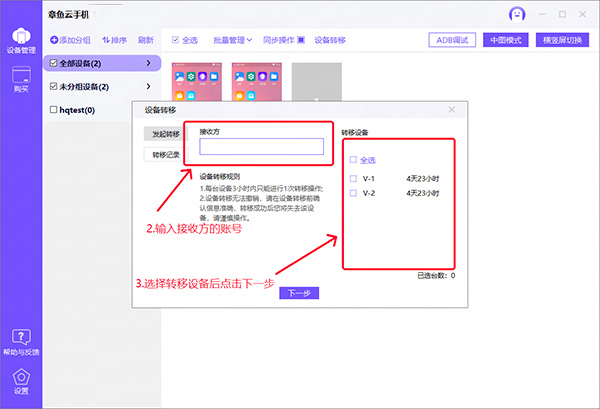This screenshot has width=600, height=409.
Task: Switch to the 转移记录 tab
Action: tap(165, 155)
